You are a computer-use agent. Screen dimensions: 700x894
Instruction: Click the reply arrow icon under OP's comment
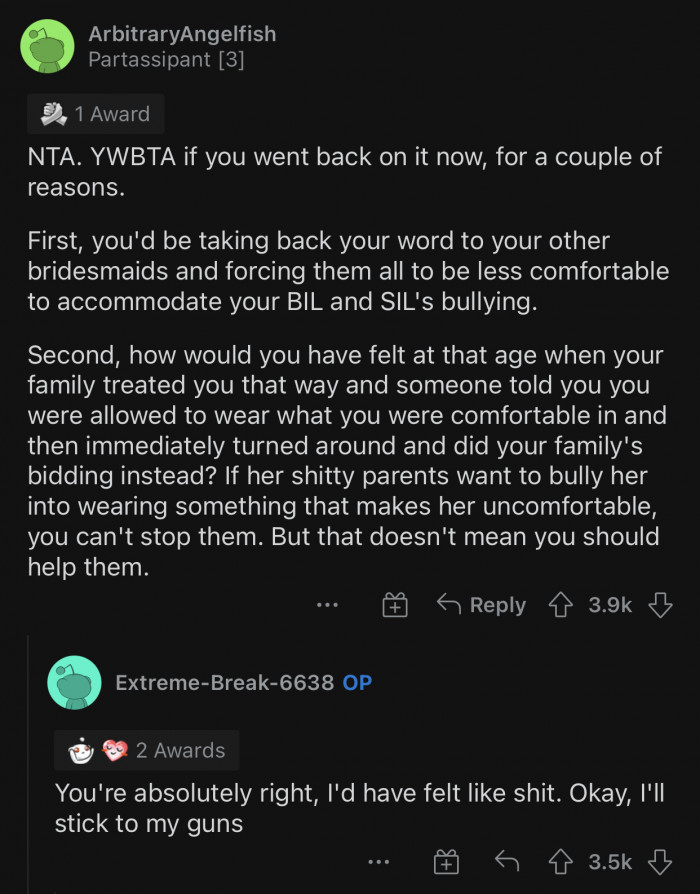[506, 861]
